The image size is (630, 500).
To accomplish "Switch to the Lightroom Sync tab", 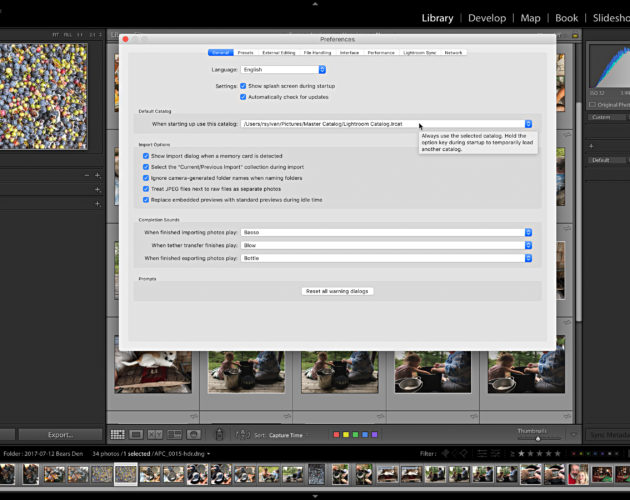I will point(419,53).
